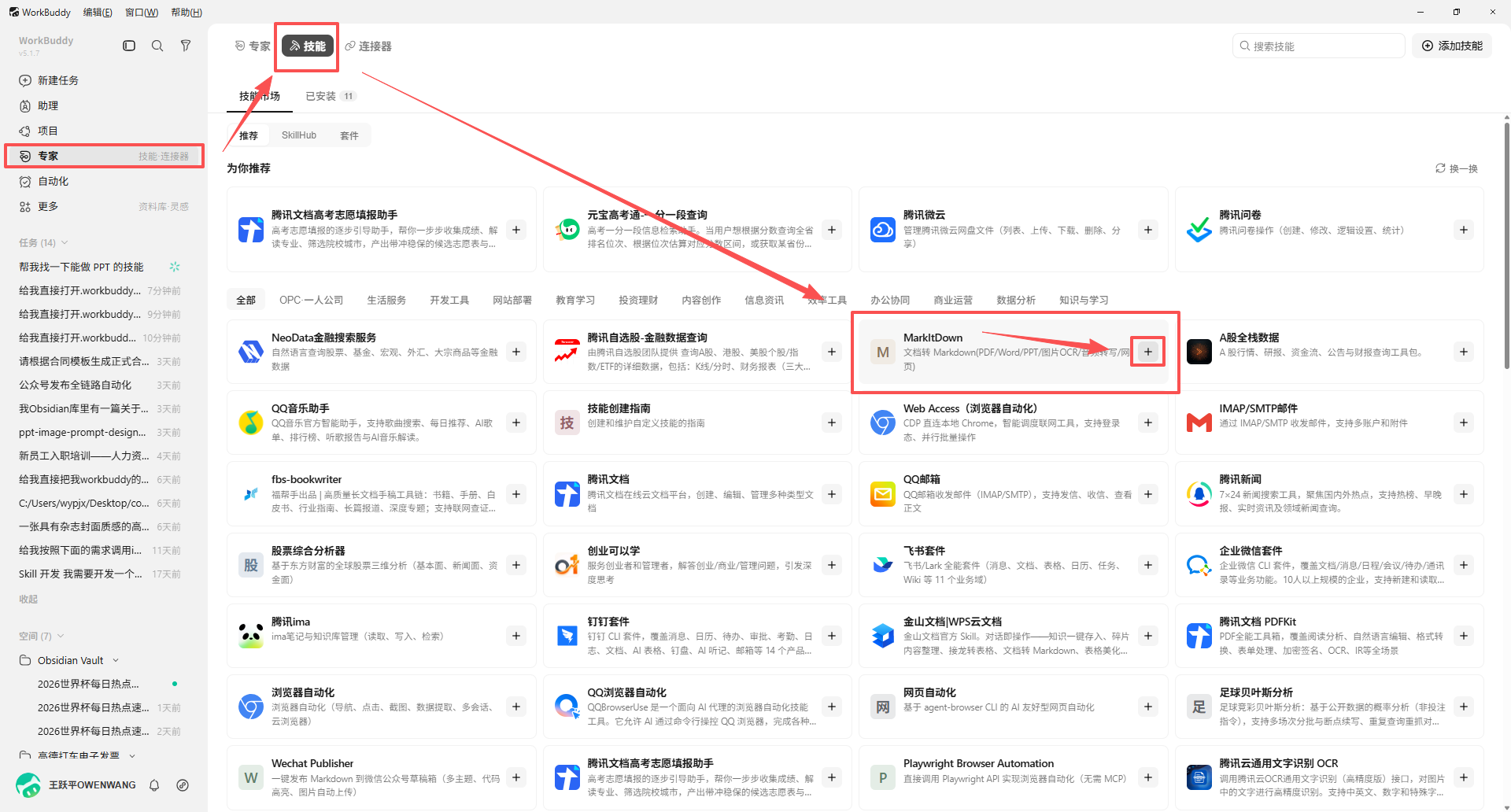Install 飞书套件 using plus icon
The width and height of the screenshot is (1511, 812).
click(1148, 565)
